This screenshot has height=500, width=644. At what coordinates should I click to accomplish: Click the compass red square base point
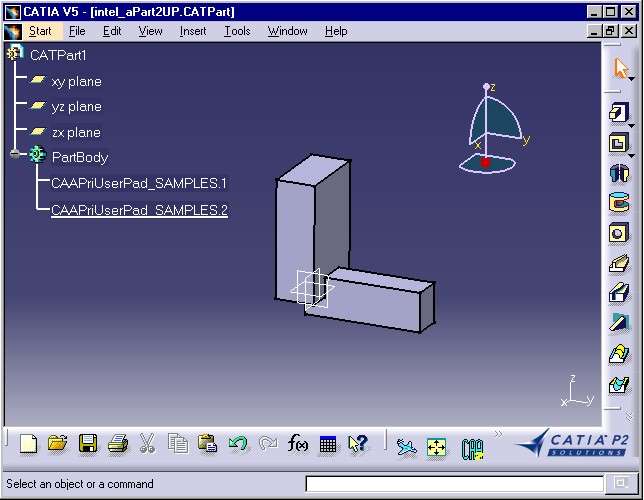[485, 163]
